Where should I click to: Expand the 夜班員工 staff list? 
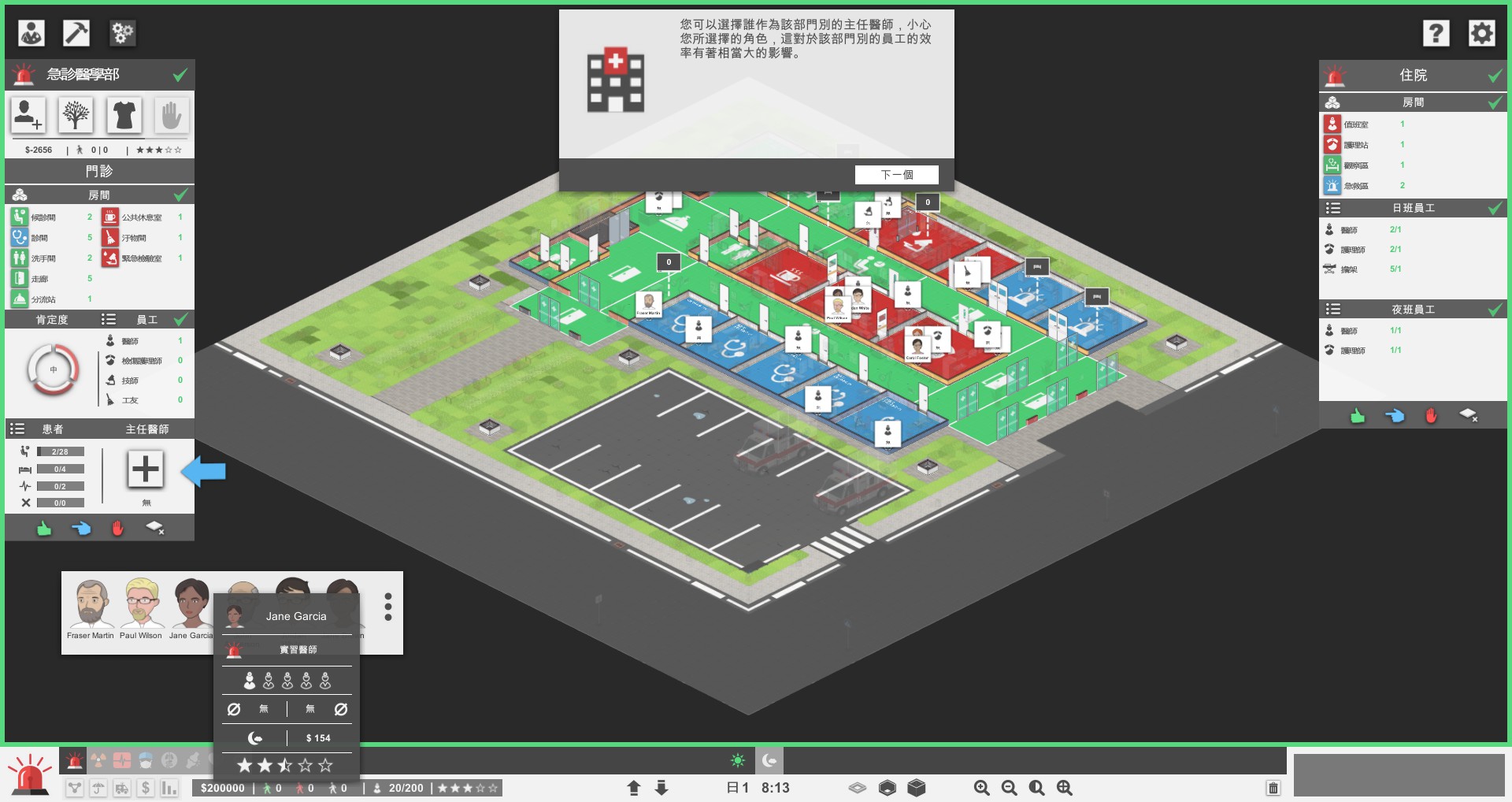(x=1332, y=309)
